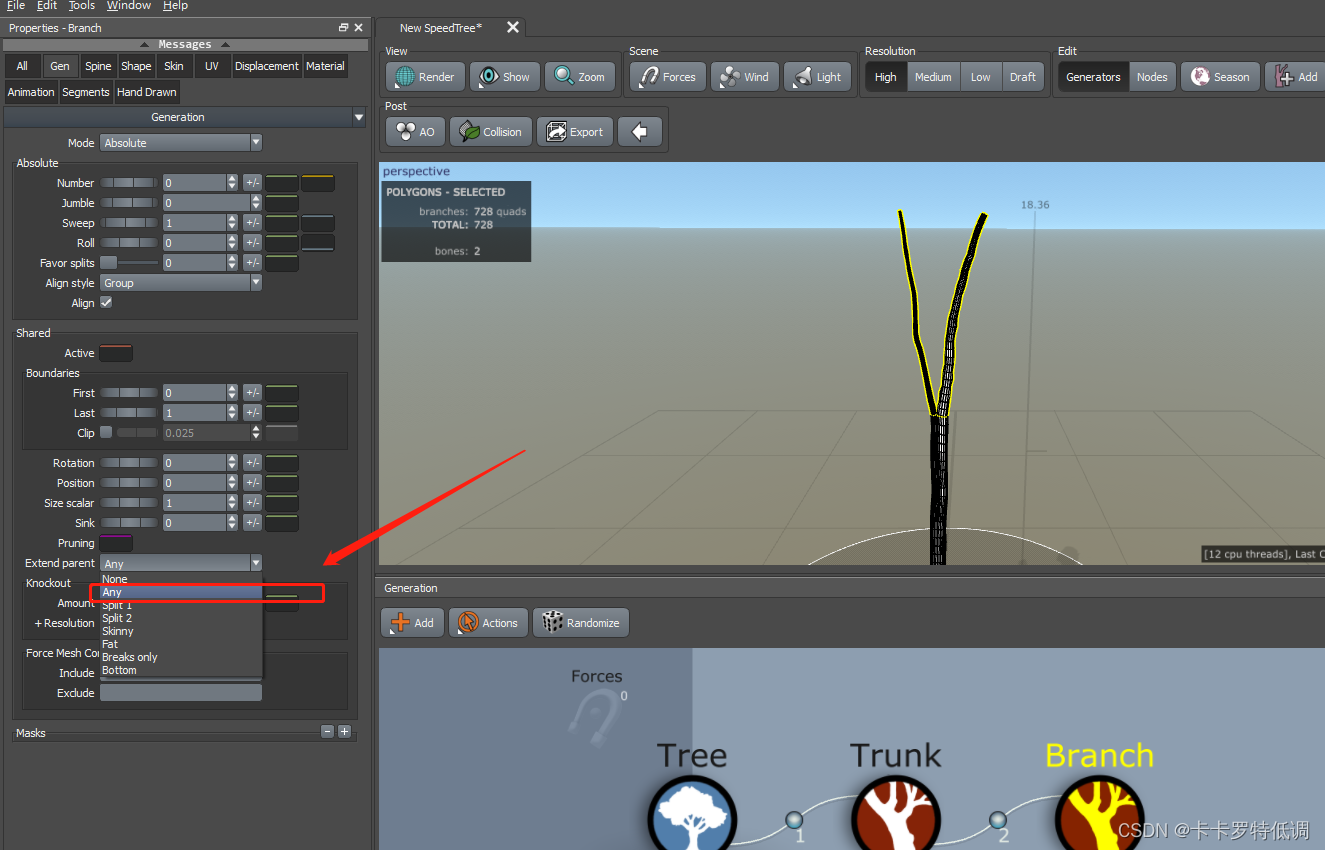
Task: Switch to Nodes edit mode
Action: [1152, 77]
